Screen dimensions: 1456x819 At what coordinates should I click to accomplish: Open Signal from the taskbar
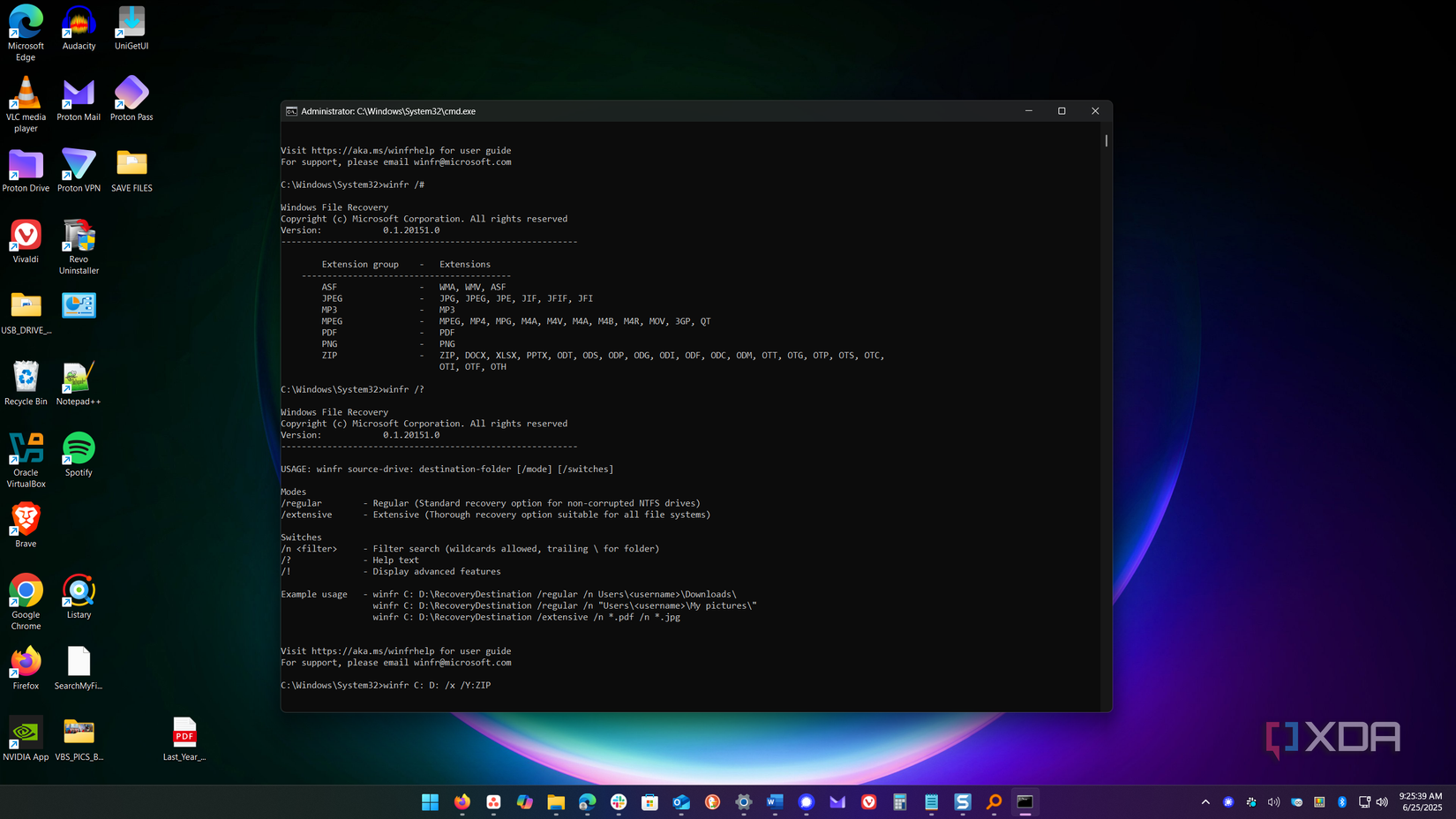[x=806, y=802]
